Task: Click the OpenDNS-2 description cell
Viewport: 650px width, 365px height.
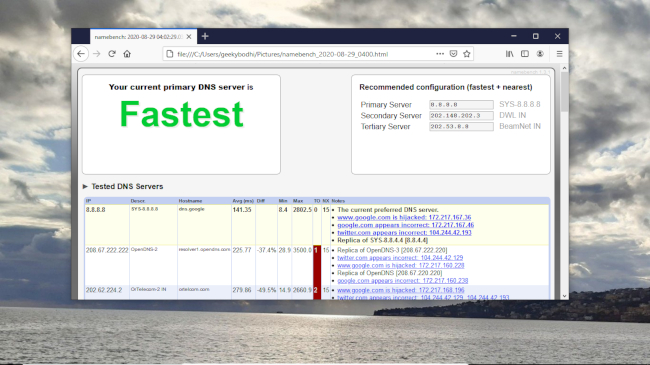Action: point(144,249)
